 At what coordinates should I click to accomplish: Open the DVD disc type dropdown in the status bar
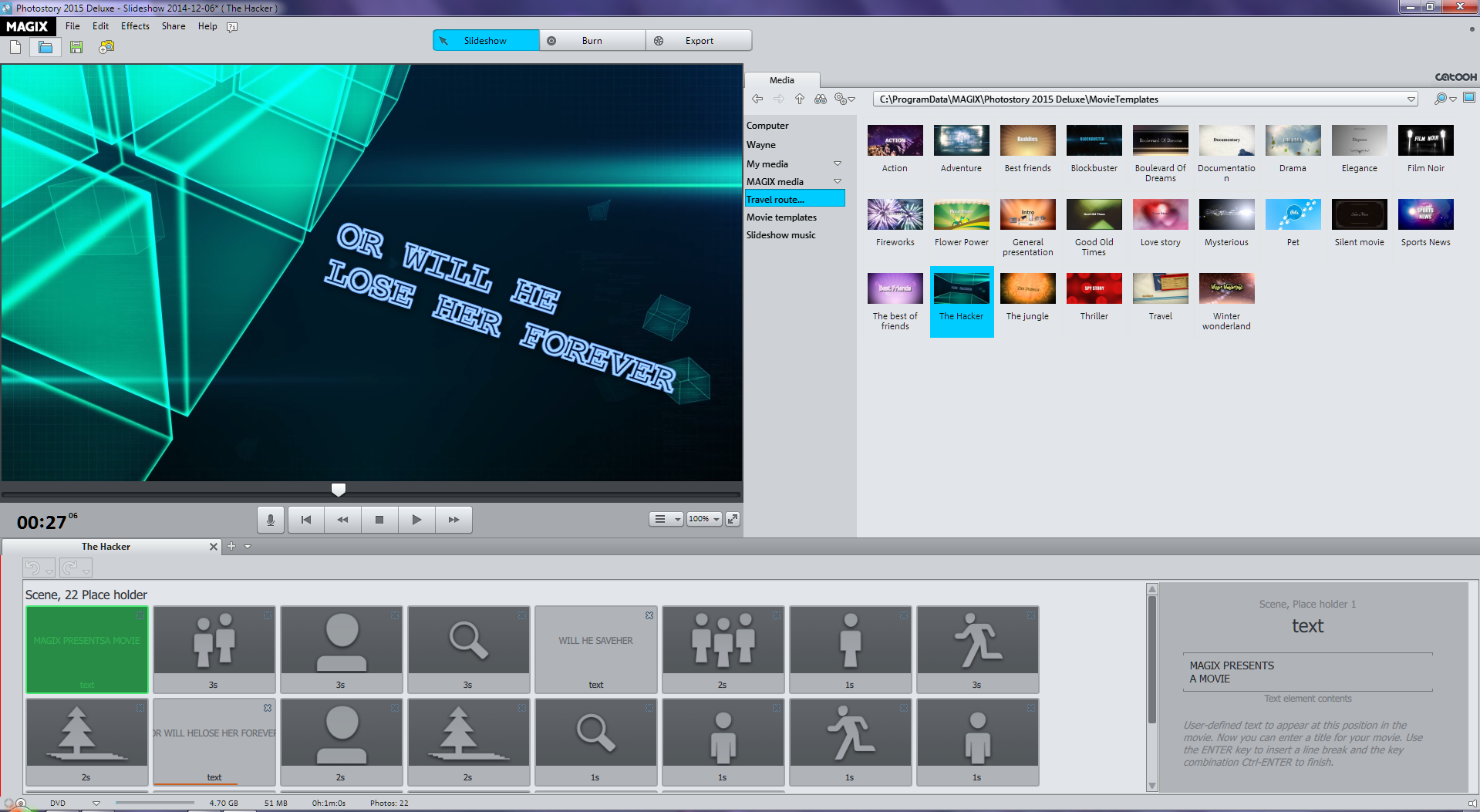click(96, 803)
